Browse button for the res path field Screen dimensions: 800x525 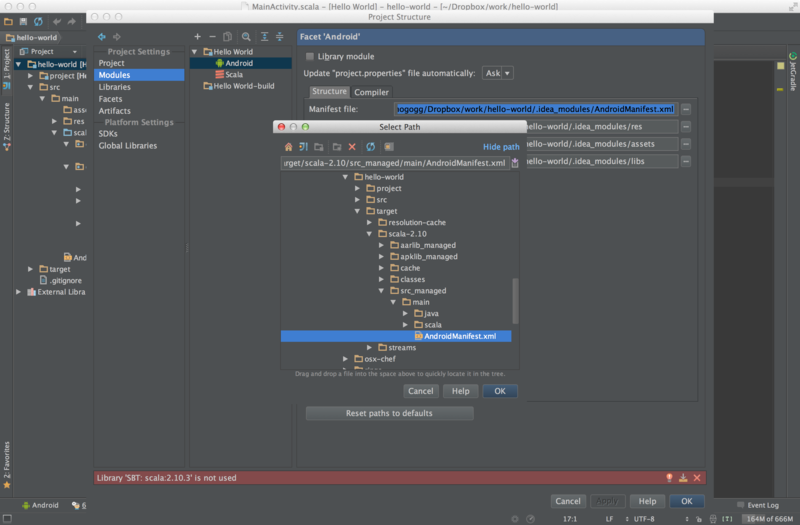[686, 127]
